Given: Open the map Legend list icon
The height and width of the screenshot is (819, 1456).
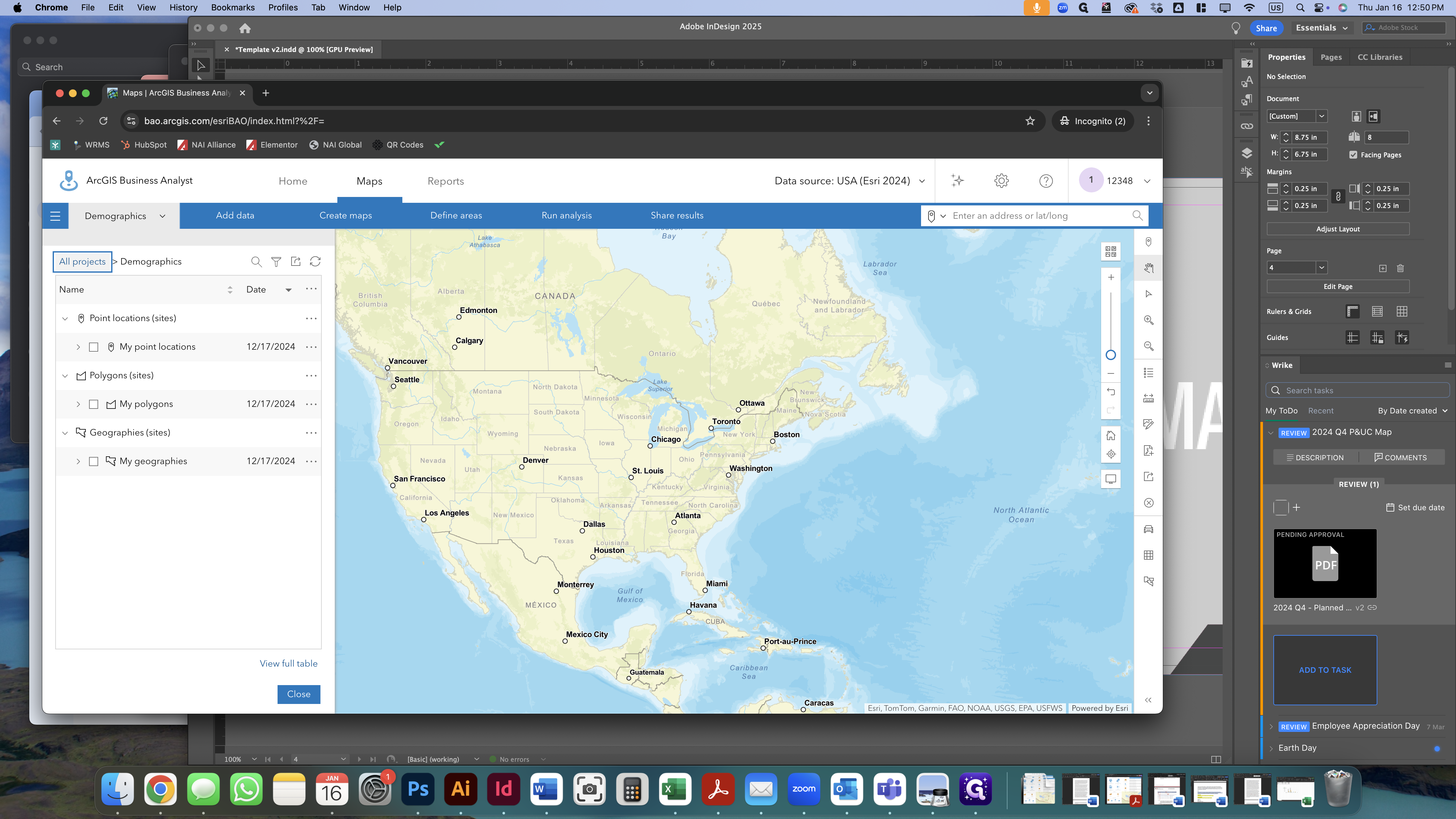Looking at the screenshot, I should click(1149, 372).
